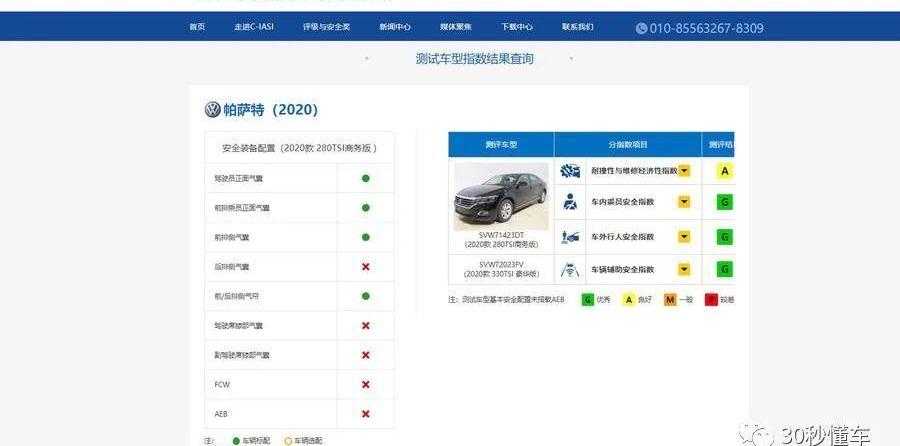Image resolution: width=900 pixels, height=446 pixels.
Task: Select model SVW72023FV (2020款 330TSI 豪华版)
Action: pyautogui.click(x=501, y=269)
